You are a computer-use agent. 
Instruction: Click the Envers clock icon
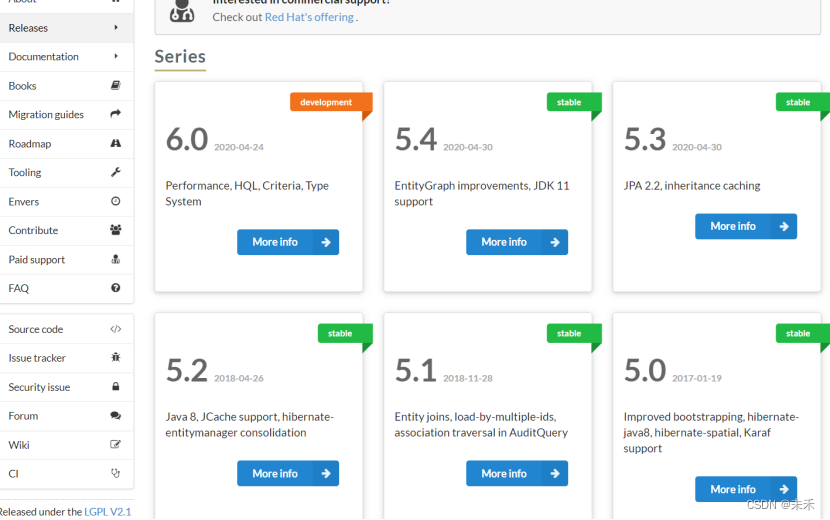point(115,201)
